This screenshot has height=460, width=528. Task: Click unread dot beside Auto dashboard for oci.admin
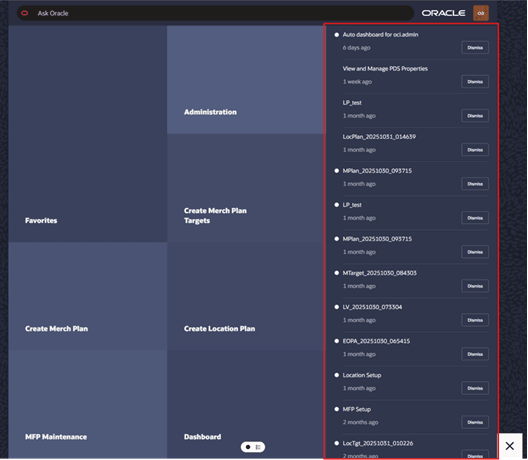(x=336, y=34)
